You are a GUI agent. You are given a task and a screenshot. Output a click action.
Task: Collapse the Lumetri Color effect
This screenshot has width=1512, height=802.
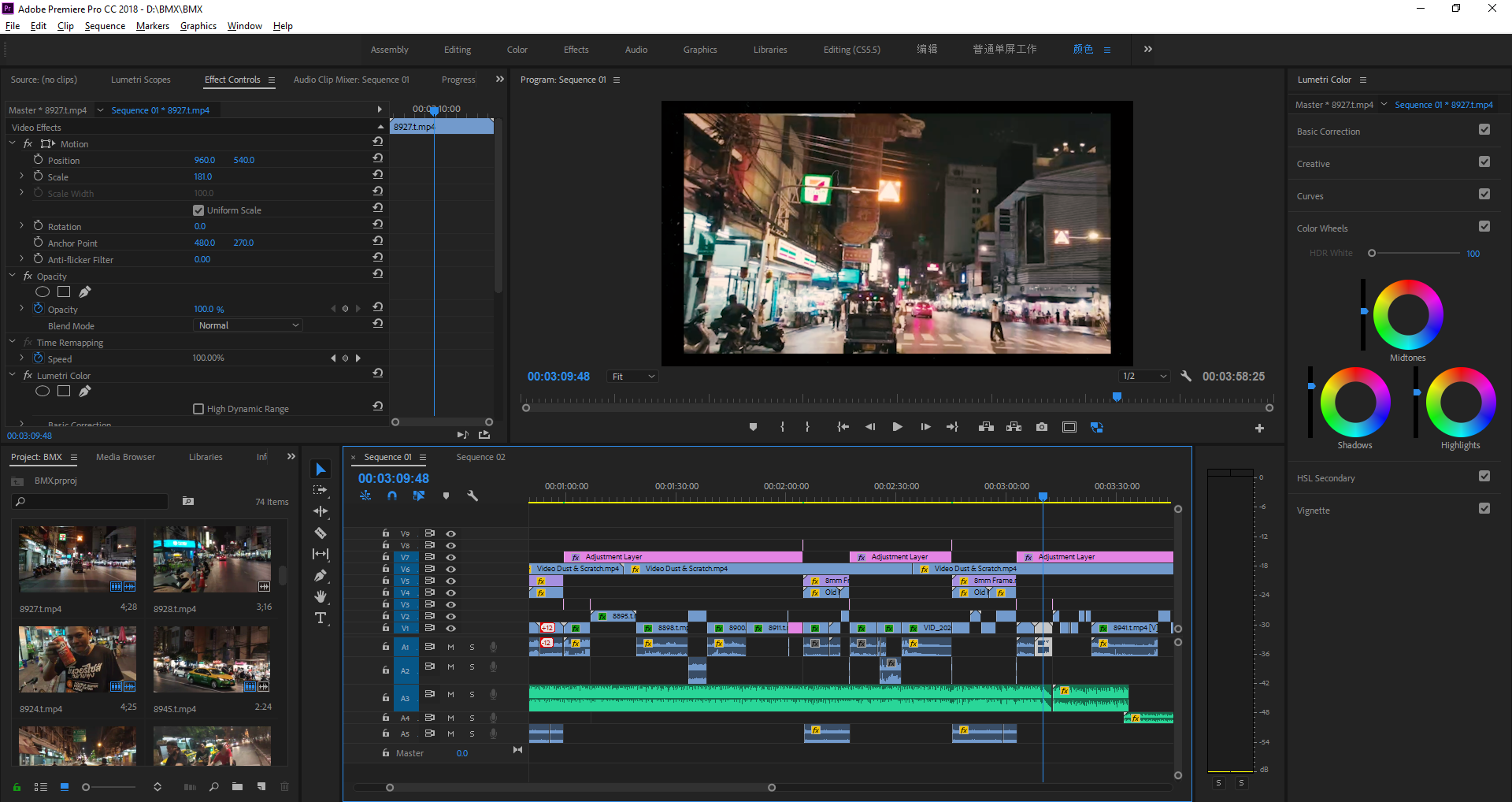[13, 375]
